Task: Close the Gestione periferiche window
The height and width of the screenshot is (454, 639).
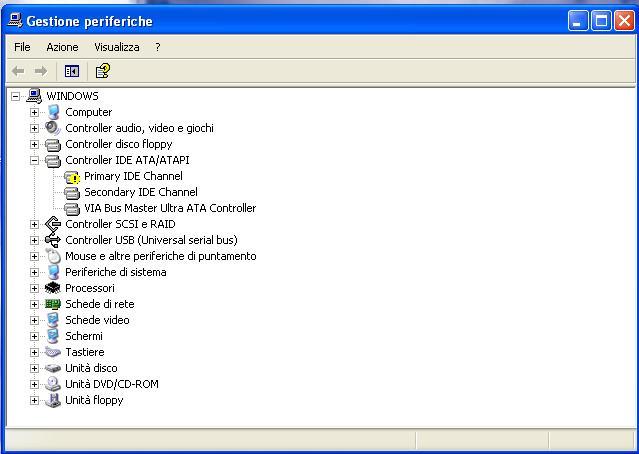Action: (x=624, y=21)
